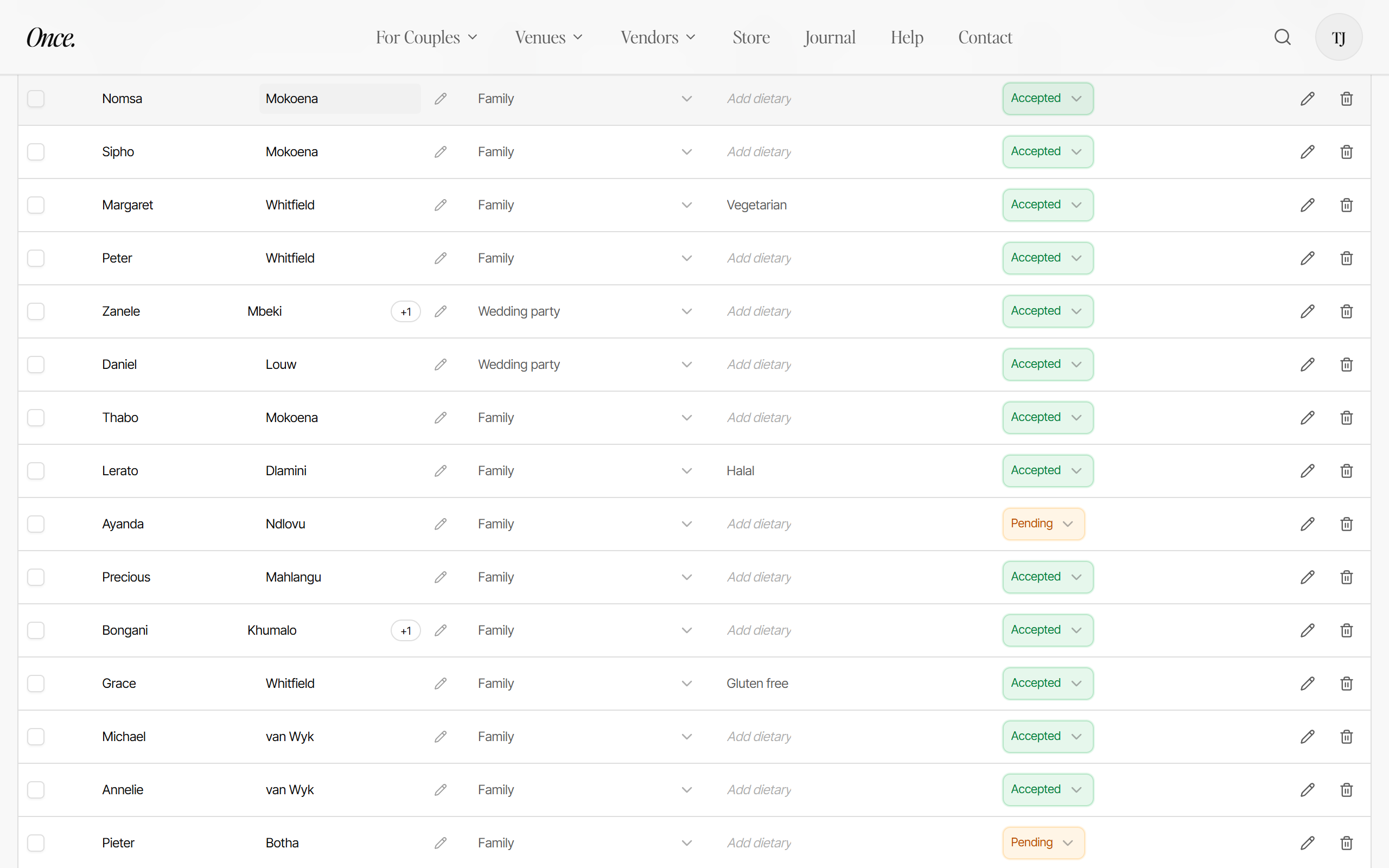Viewport: 1389px width, 868px height.
Task: Edit Daniel Louw's row with far-right pencil
Action: pos(1308,365)
